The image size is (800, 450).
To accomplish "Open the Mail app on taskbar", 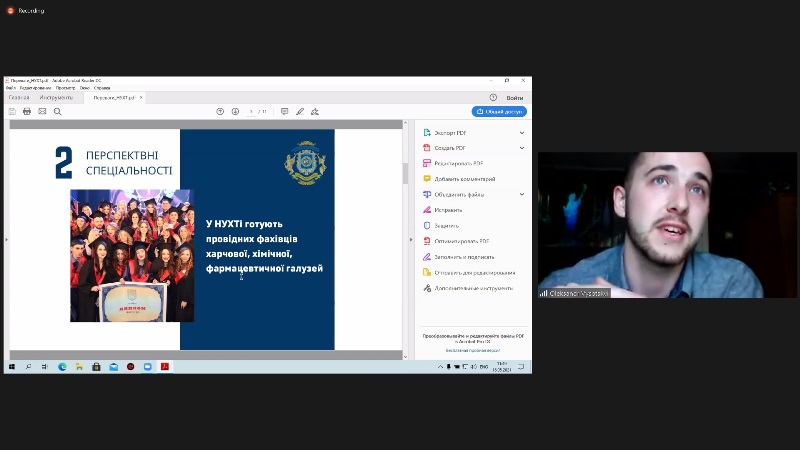I will click(x=113, y=367).
